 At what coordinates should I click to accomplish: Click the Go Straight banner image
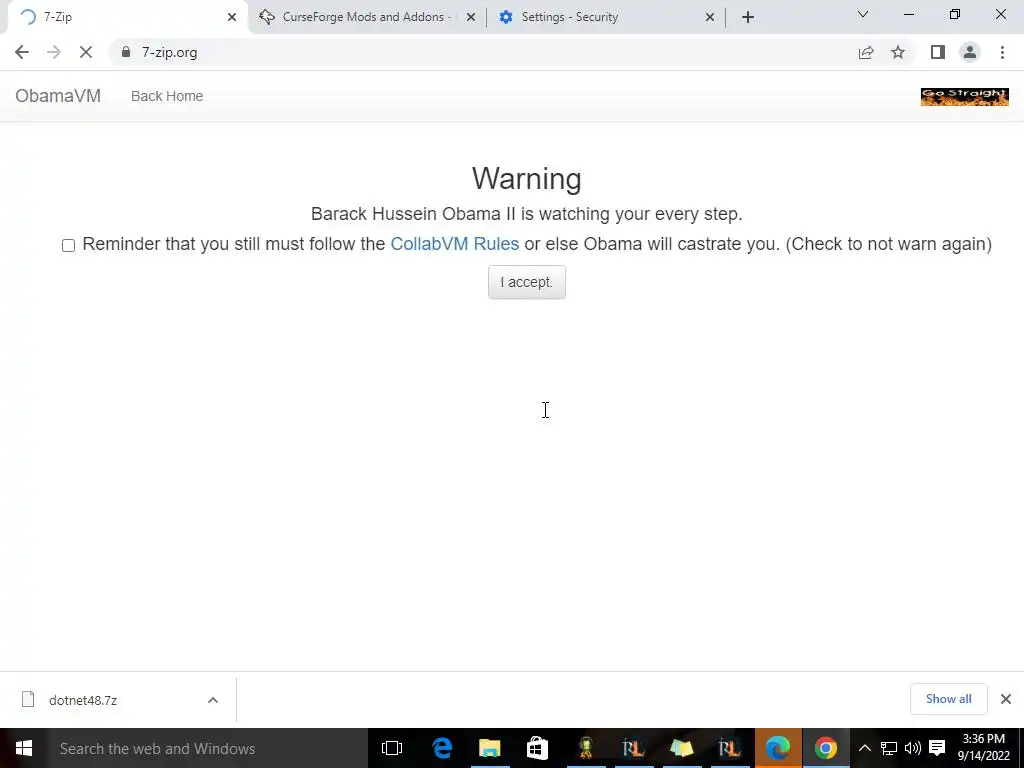coord(965,97)
